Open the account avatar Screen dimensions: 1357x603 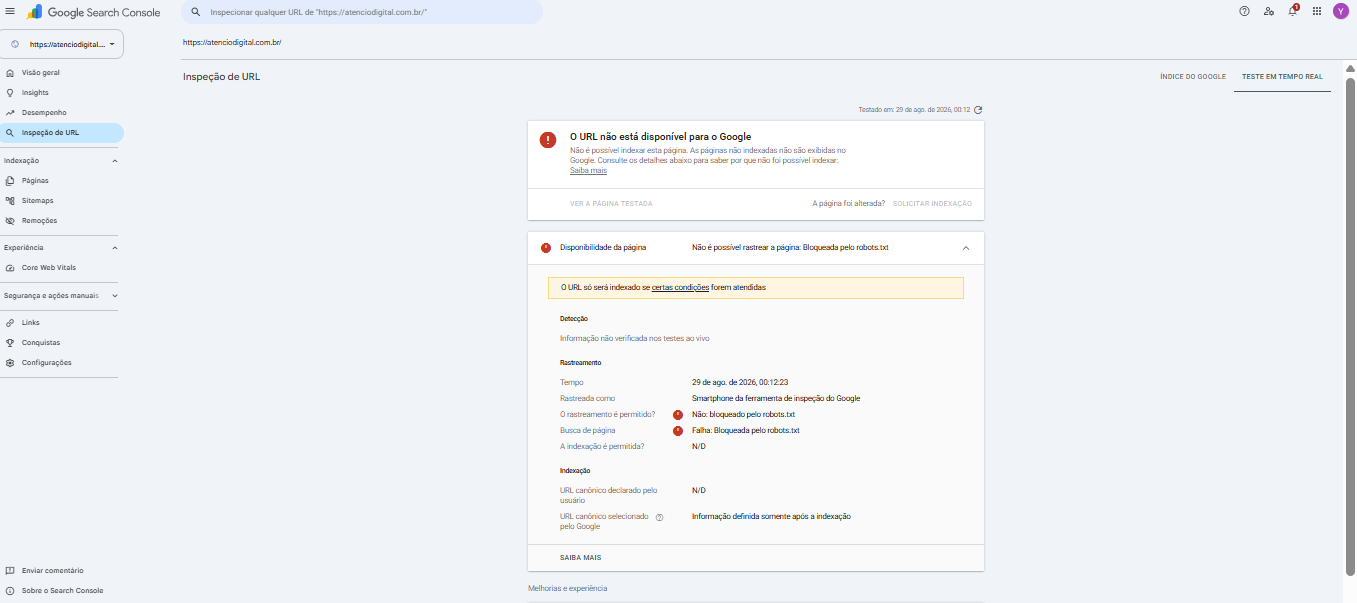coord(1341,11)
